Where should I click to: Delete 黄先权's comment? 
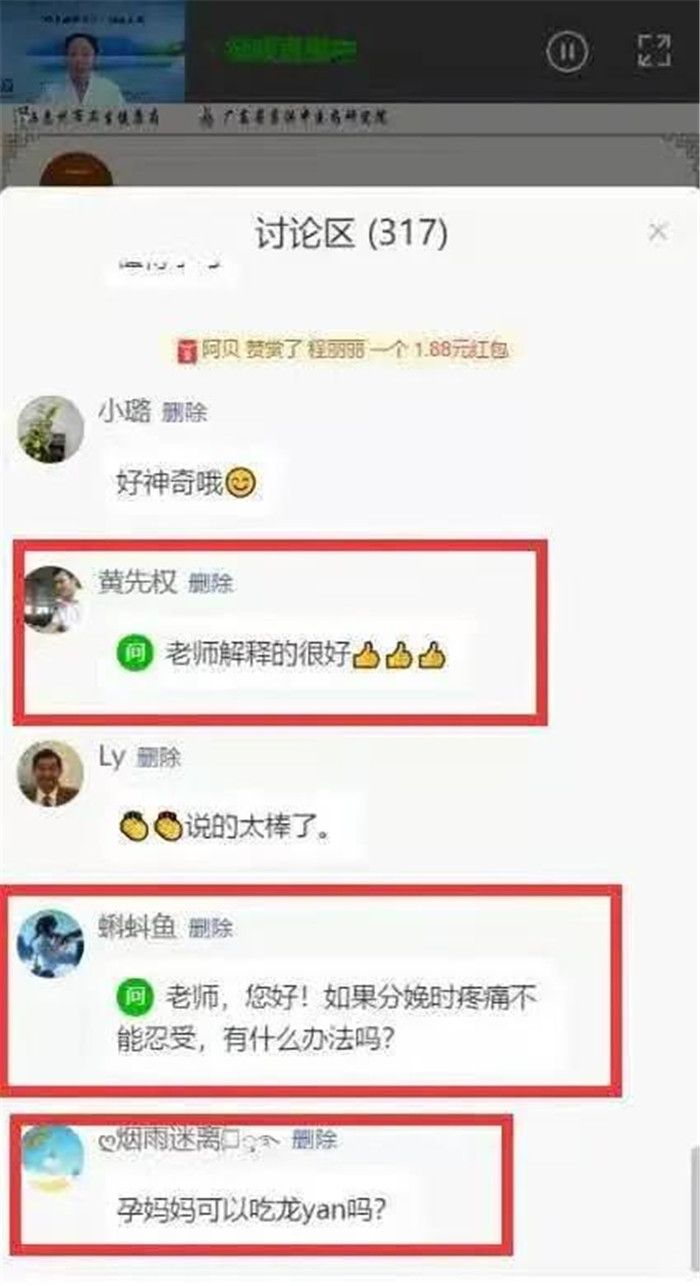[x=210, y=582]
